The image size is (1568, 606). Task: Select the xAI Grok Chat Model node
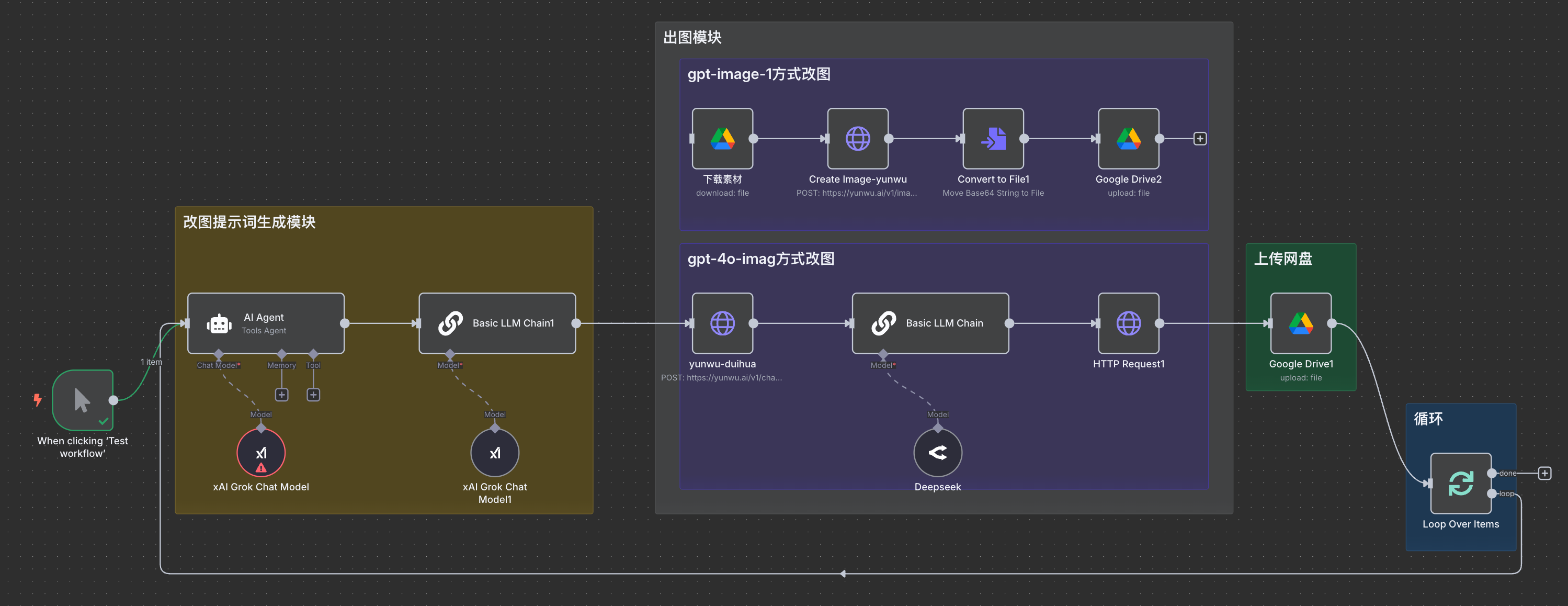coord(261,453)
